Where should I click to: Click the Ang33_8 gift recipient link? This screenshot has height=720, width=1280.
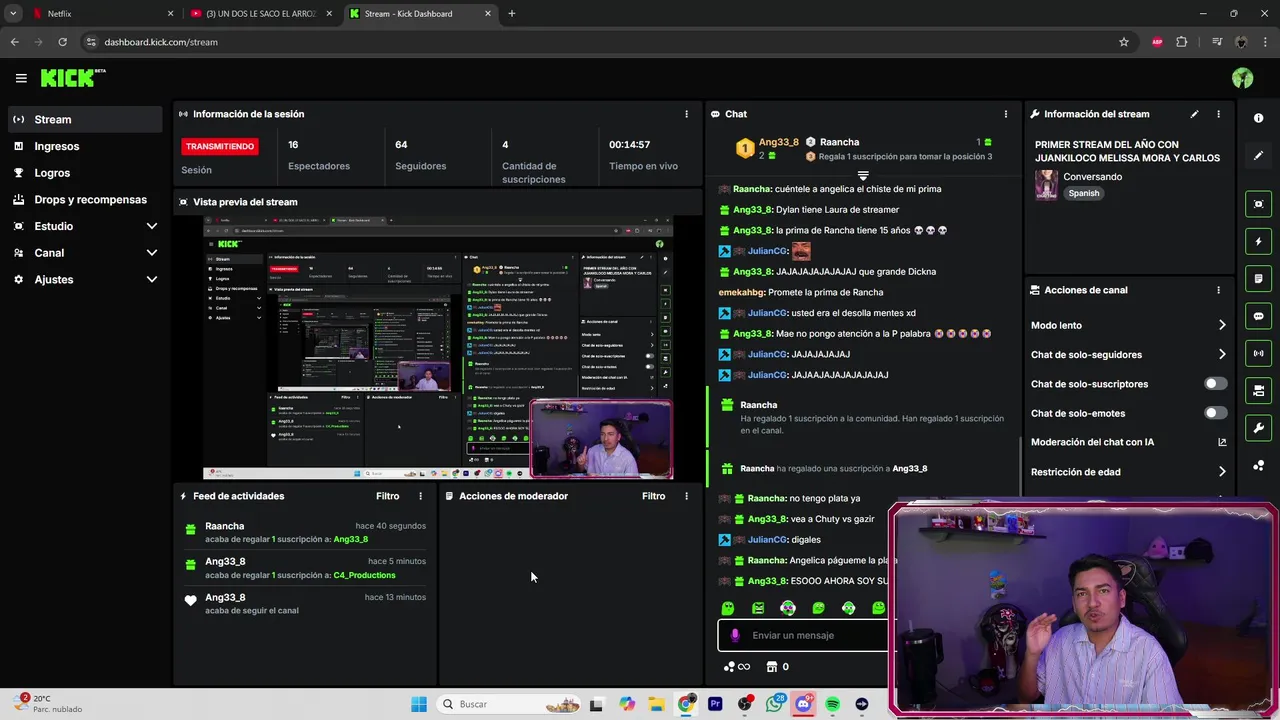(x=351, y=539)
